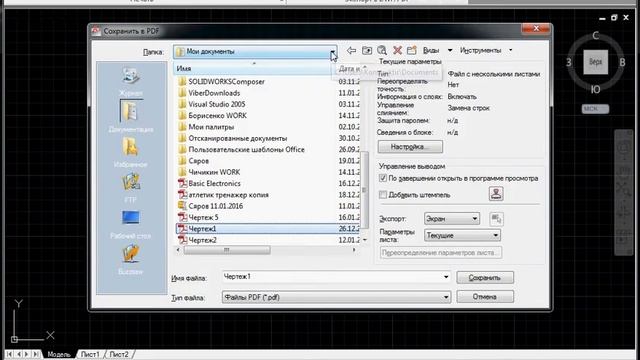The width and height of the screenshot is (640, 360).
Task: Delete selected file with red X icon
Action: tap(397, 50)
